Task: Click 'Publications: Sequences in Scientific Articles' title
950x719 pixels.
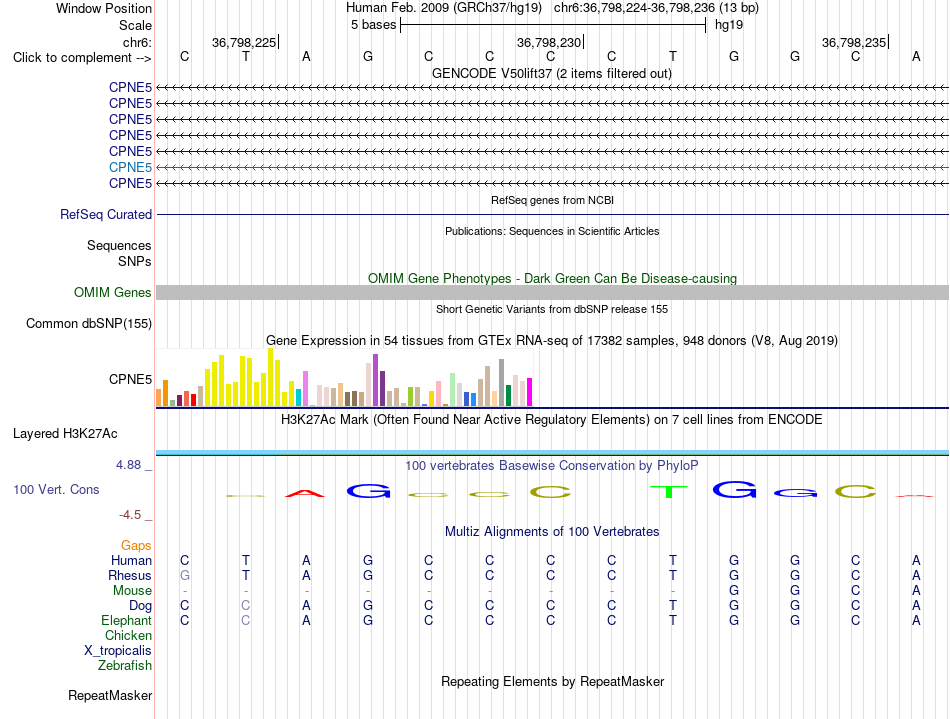Action: pyautogui.click(x=552, y=231)
